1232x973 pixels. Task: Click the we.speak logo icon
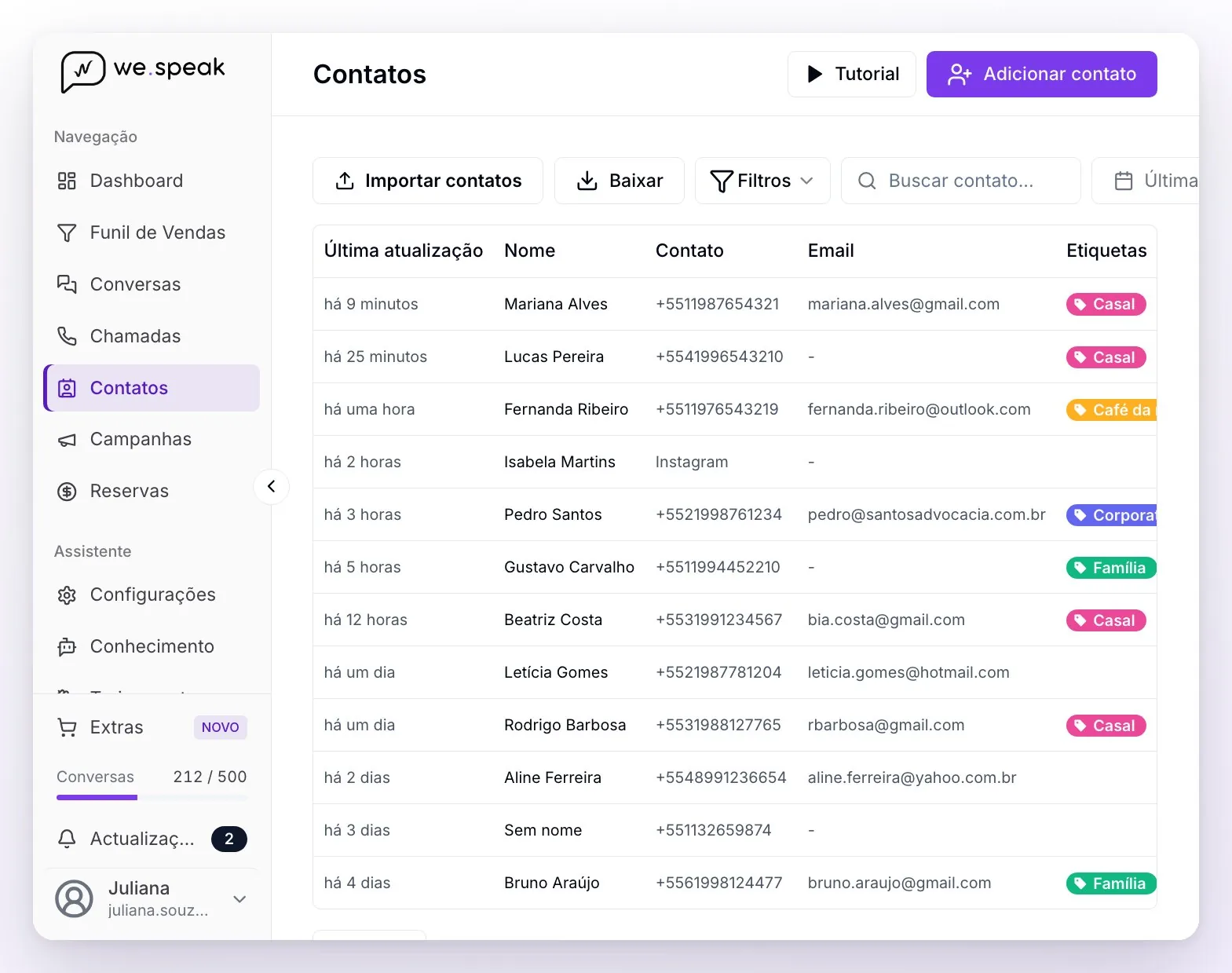82,71
